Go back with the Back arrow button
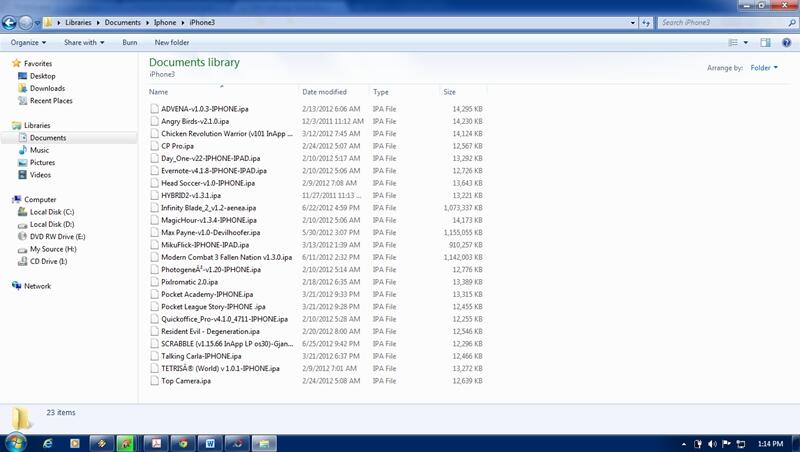Screen dimensions: 800x452 [9, 22]
